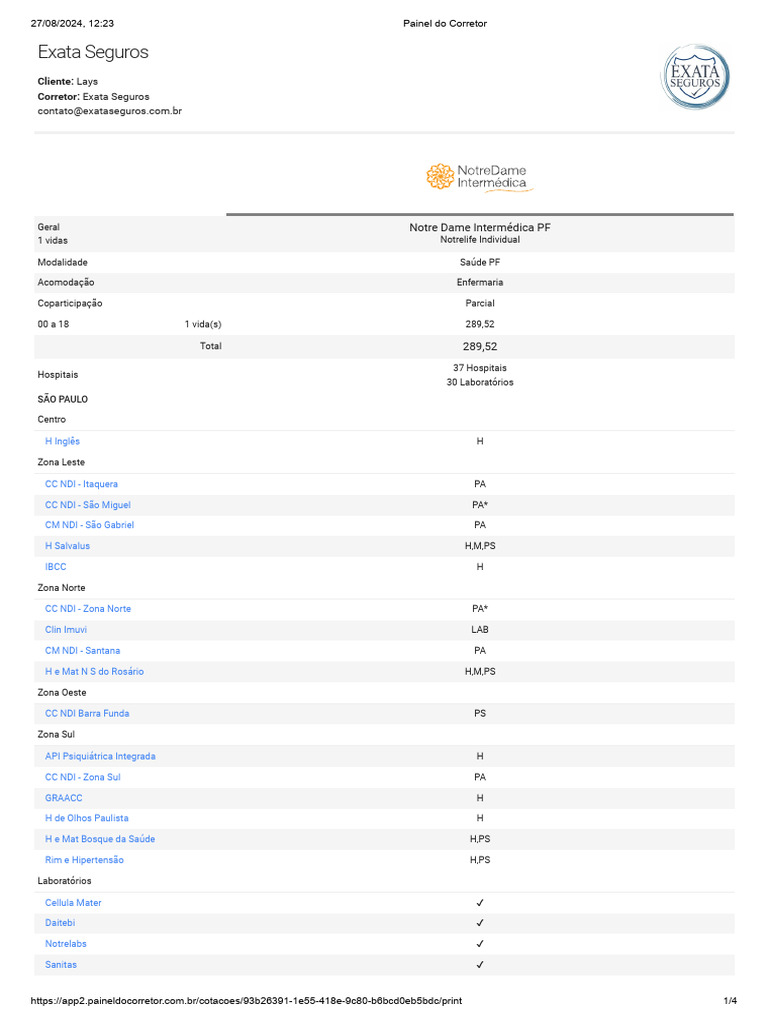Open CC NDI - Itaquera link
The image size is (768, 1024).
point(81,484)
